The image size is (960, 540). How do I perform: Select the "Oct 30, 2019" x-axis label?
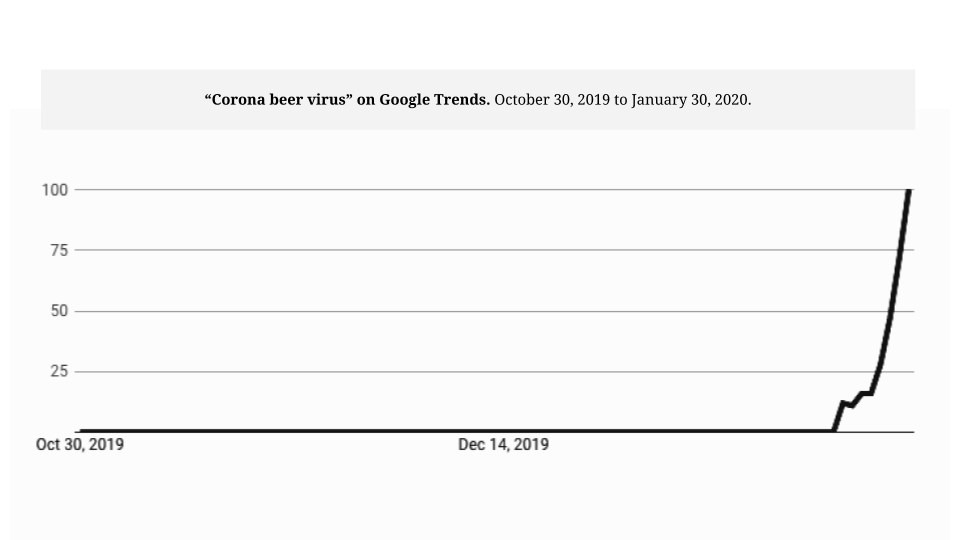click(80, 444)
